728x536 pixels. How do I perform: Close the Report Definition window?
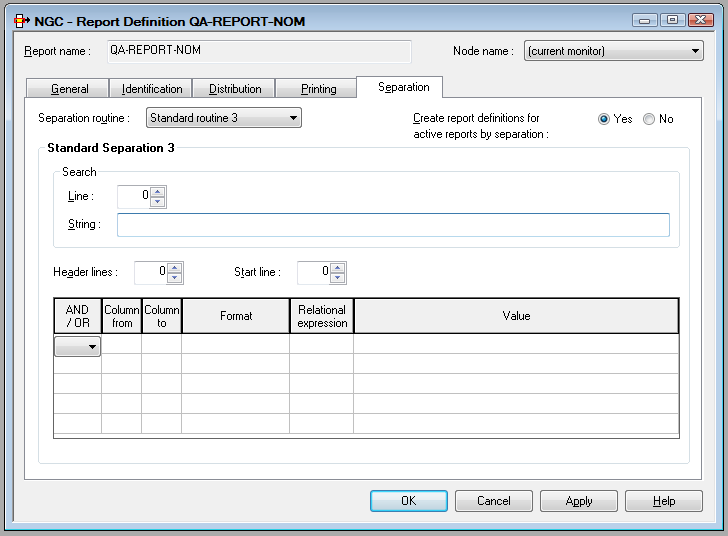(x=701, y=20)
